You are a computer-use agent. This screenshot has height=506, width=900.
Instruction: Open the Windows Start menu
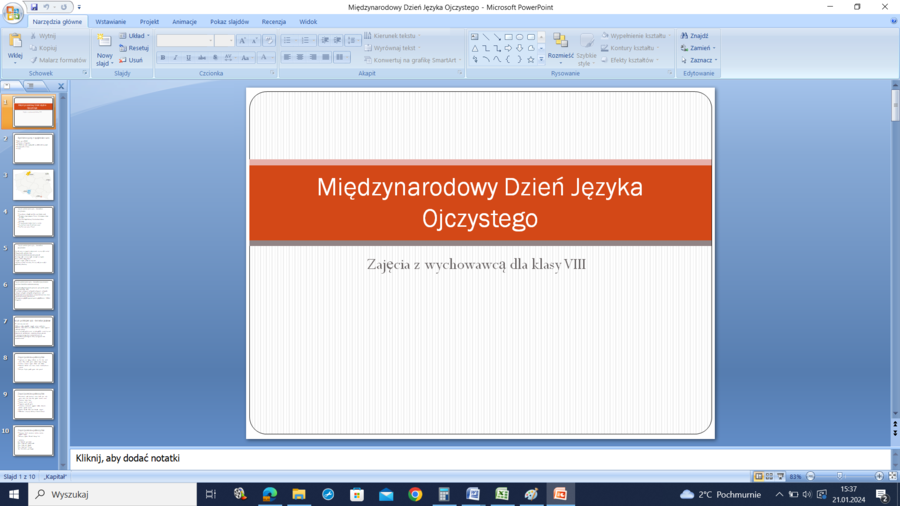click(x=14, y=494)
